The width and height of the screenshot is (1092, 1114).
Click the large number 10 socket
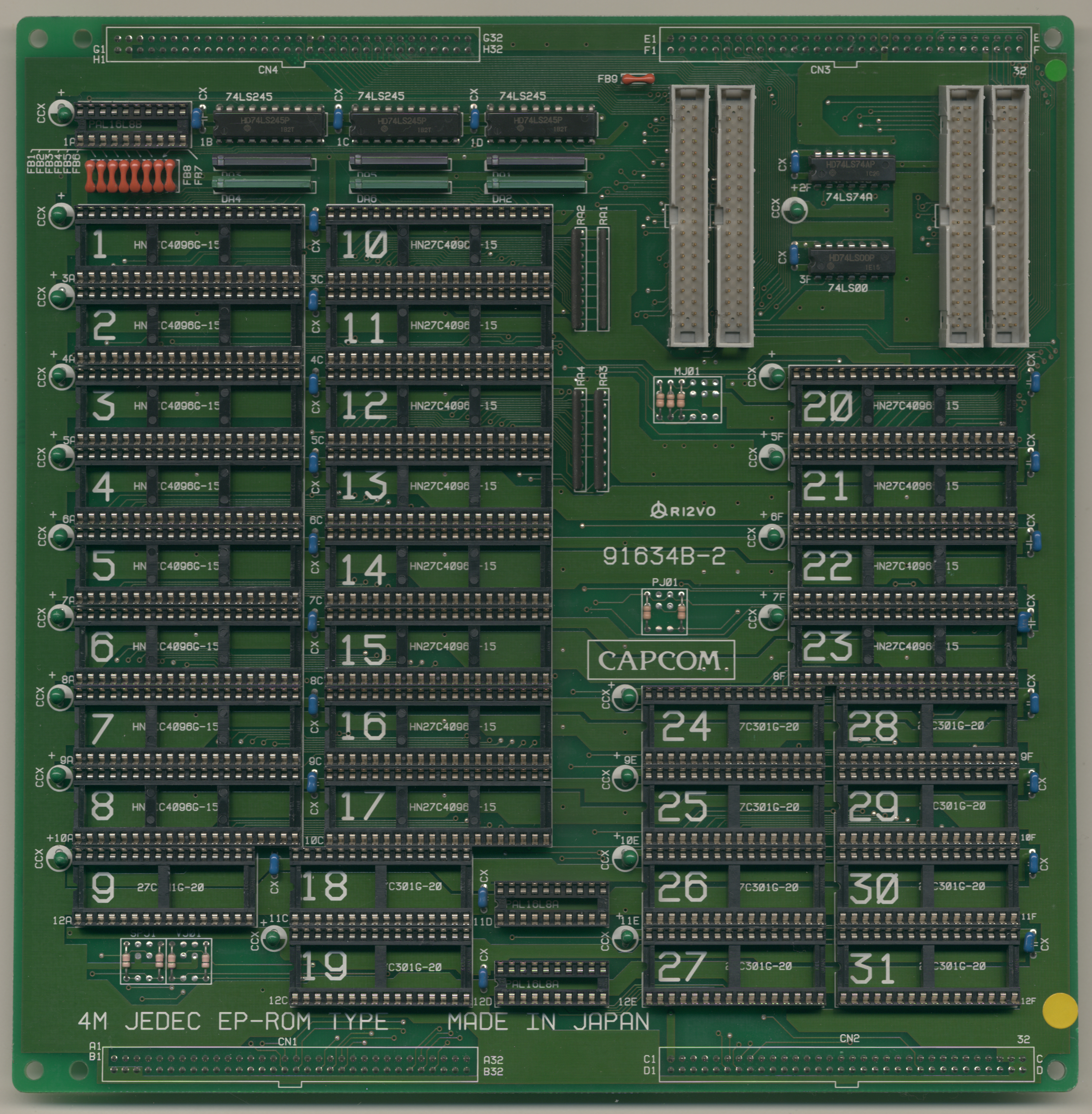439,246
